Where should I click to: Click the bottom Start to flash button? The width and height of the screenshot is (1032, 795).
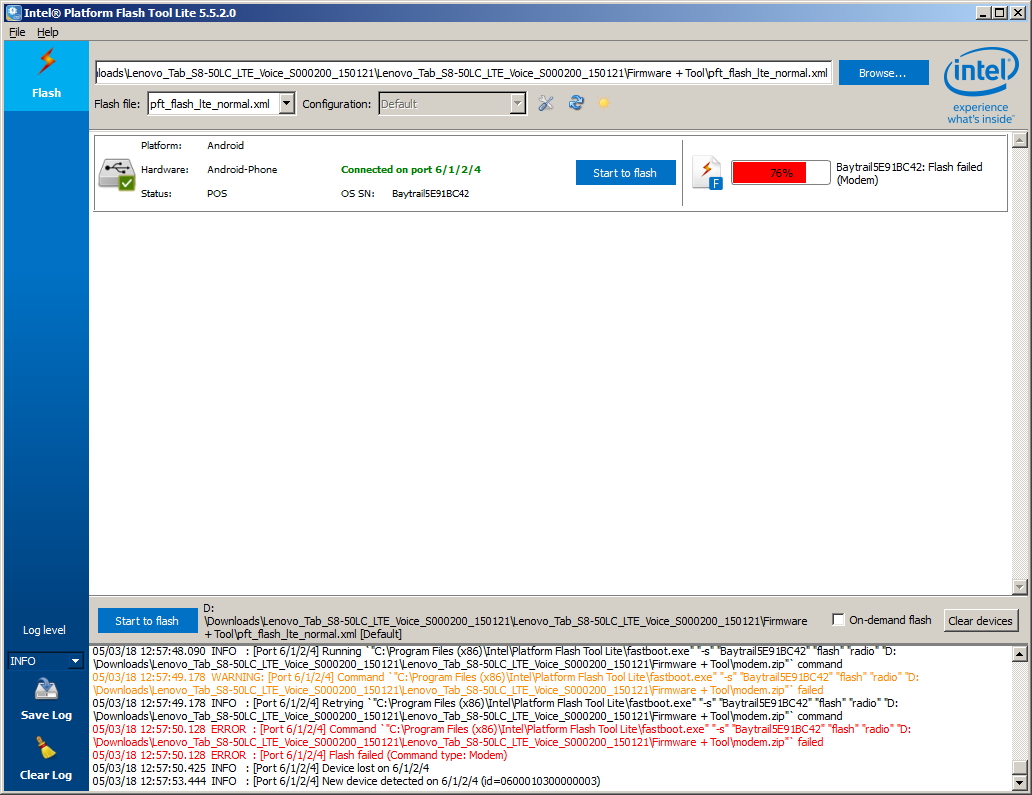click(x=147, y=621)
